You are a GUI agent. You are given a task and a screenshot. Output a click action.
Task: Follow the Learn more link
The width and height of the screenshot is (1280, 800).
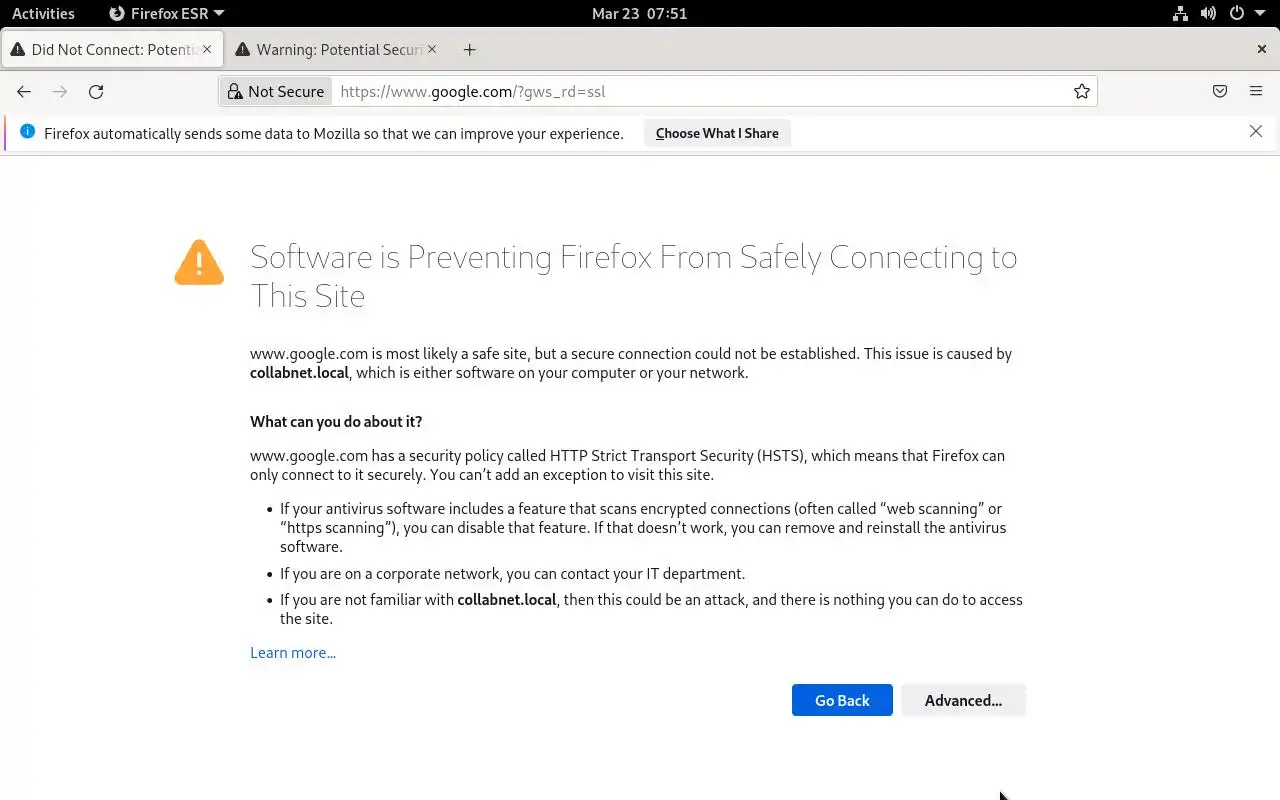point(293,653)
